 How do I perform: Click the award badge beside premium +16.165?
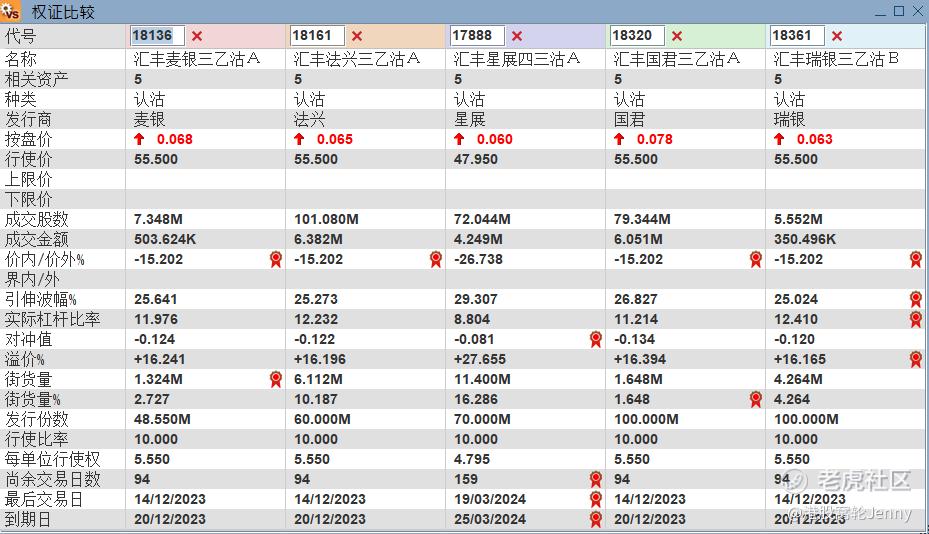(x=915, y=359)
